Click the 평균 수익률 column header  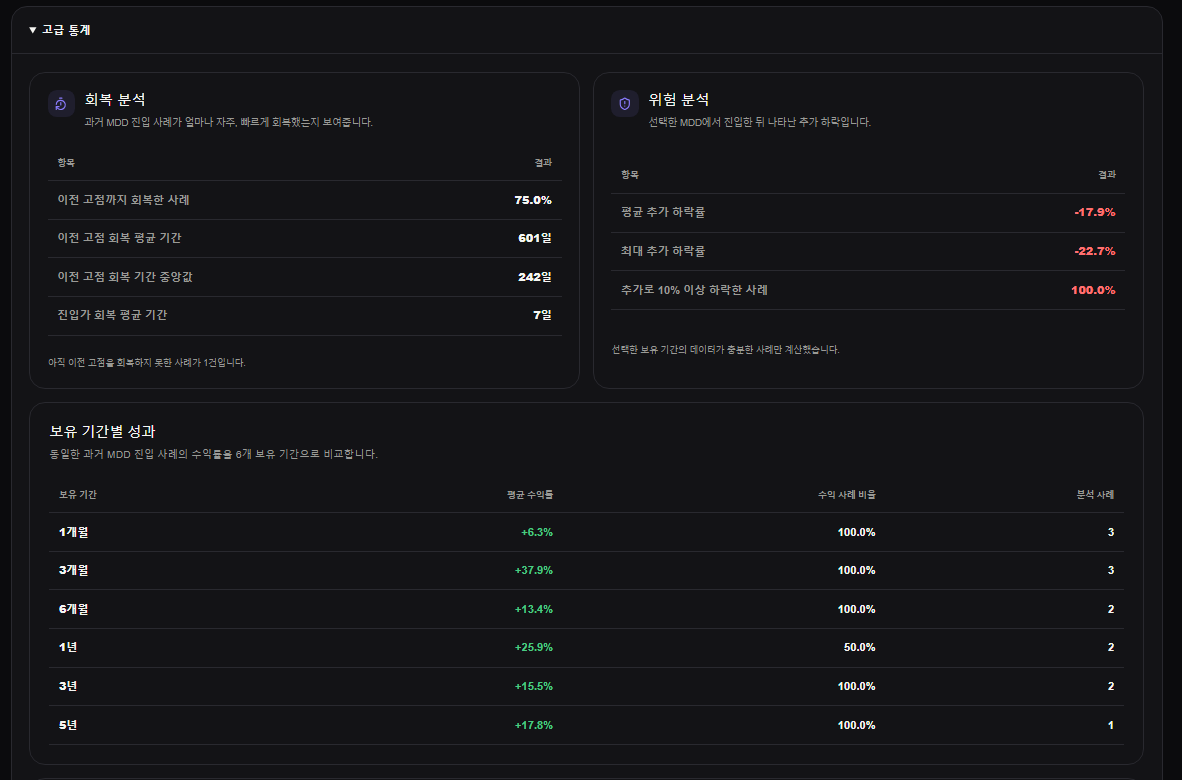530,494
